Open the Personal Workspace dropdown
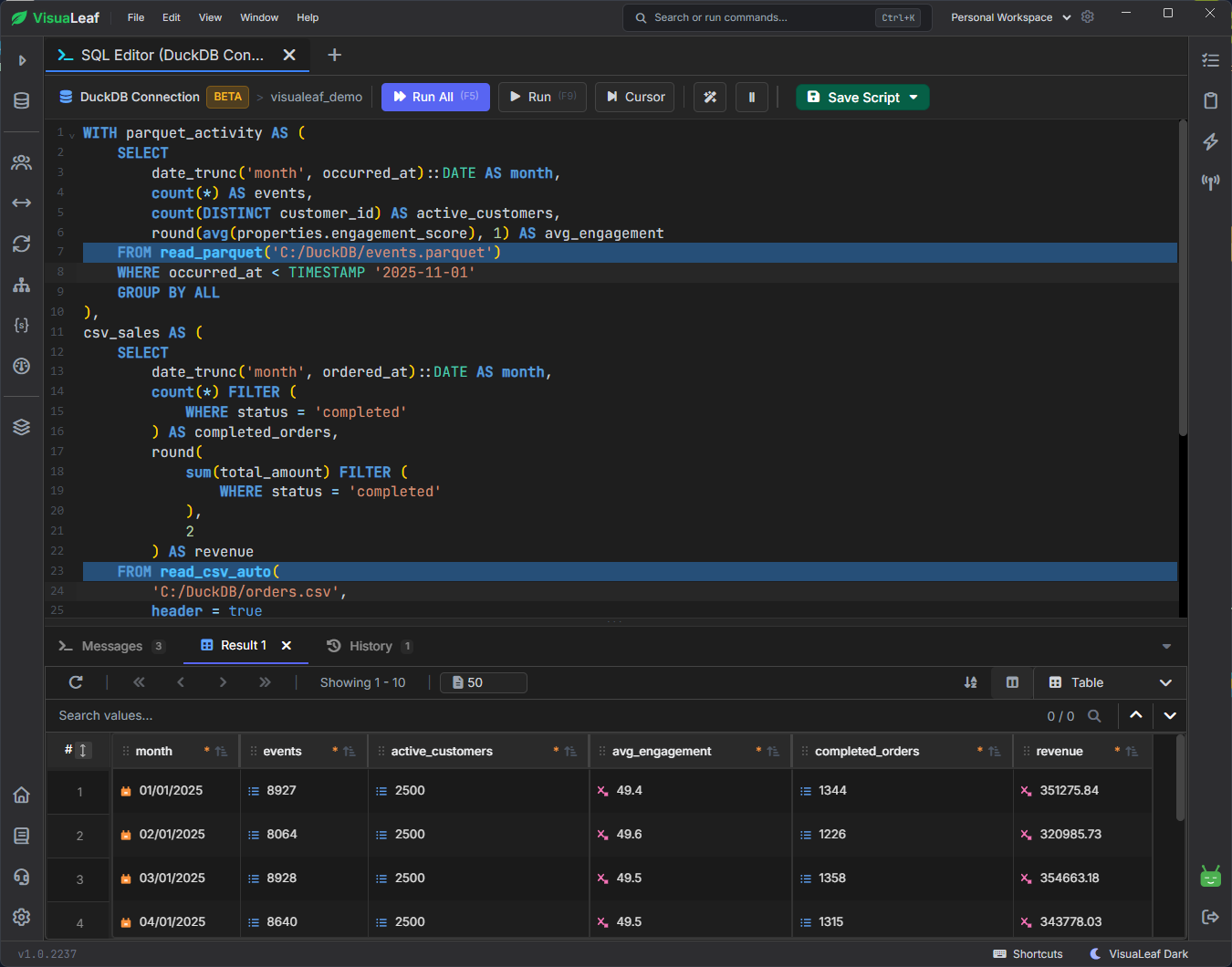The image size is (1232, 967). (1010, 17)
